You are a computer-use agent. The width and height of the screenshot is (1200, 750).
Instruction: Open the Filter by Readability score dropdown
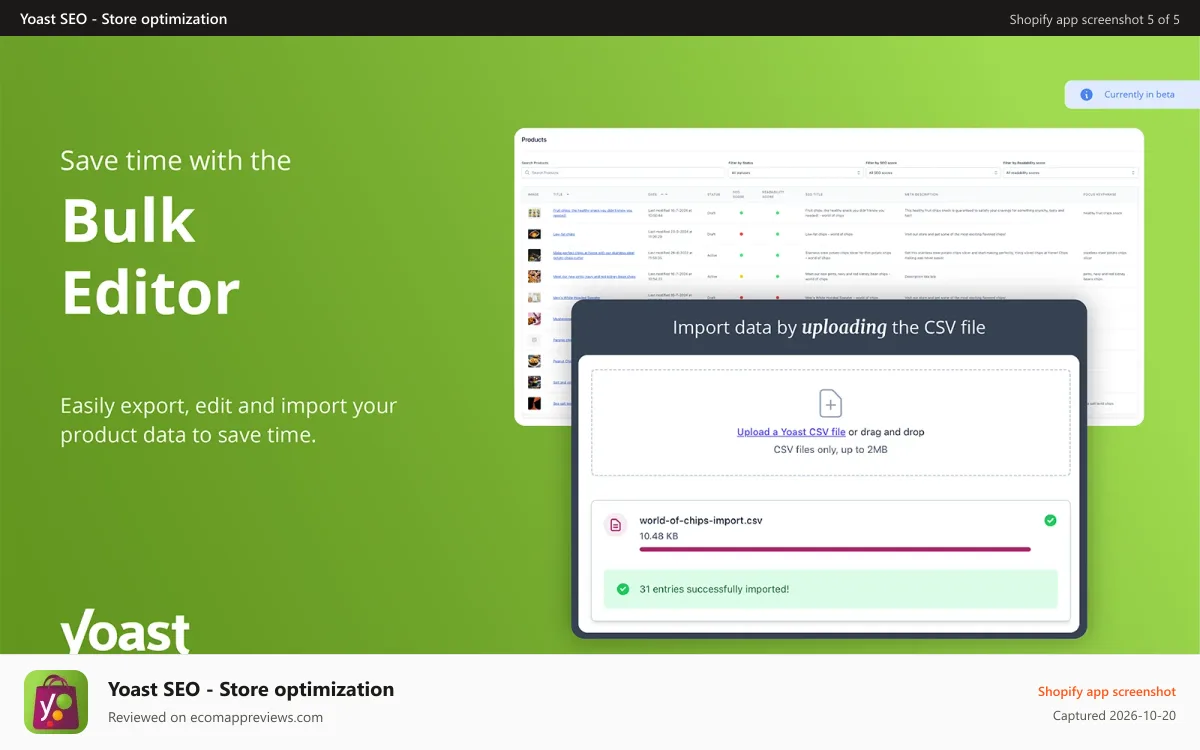1070,173
